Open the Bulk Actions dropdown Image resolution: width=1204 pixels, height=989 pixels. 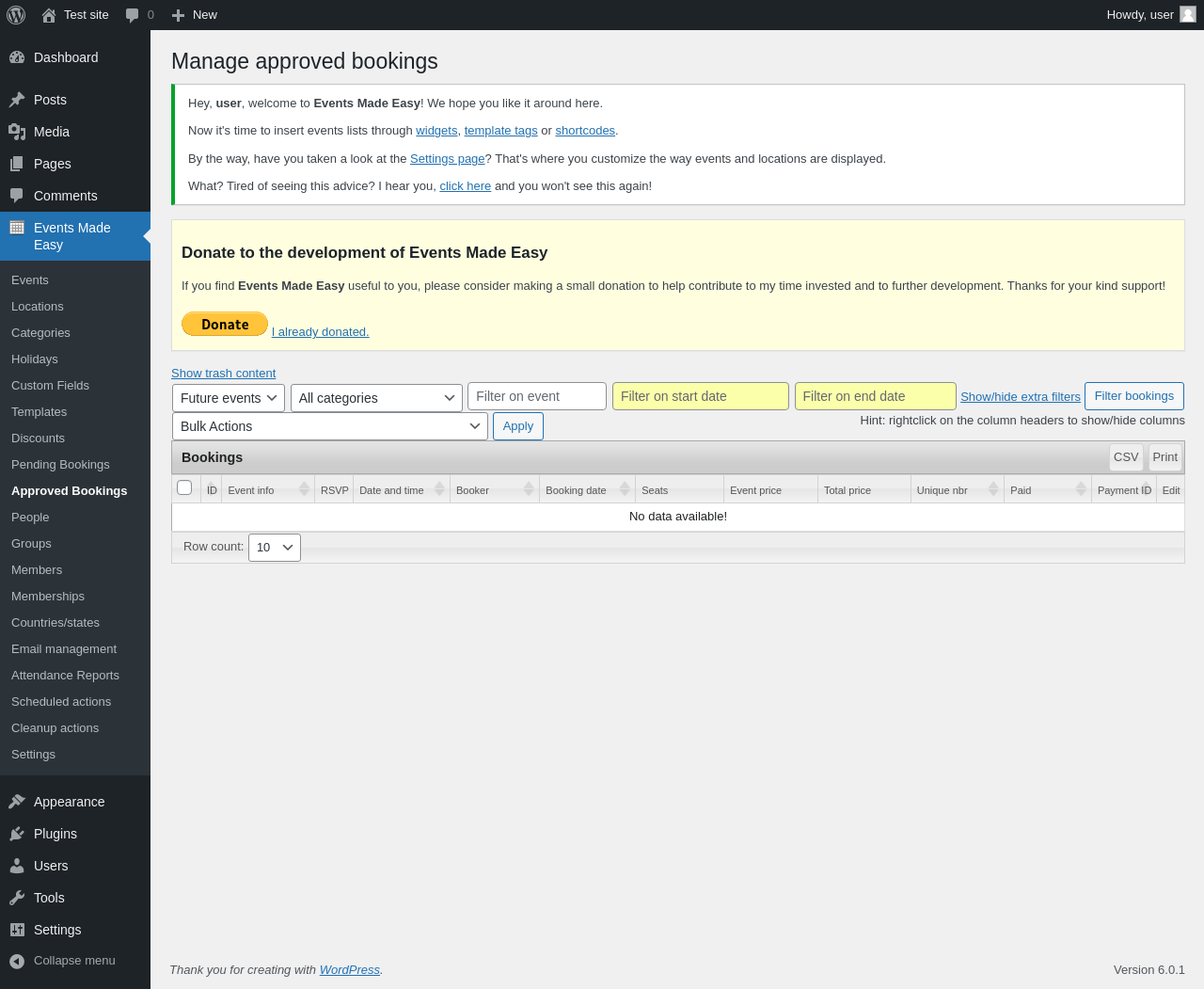[330, 426]
